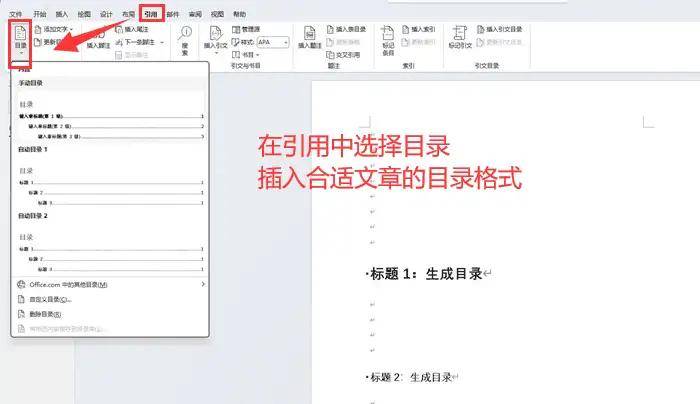
Task: Switch to the 邮件 tab
Action: (173, 14)
